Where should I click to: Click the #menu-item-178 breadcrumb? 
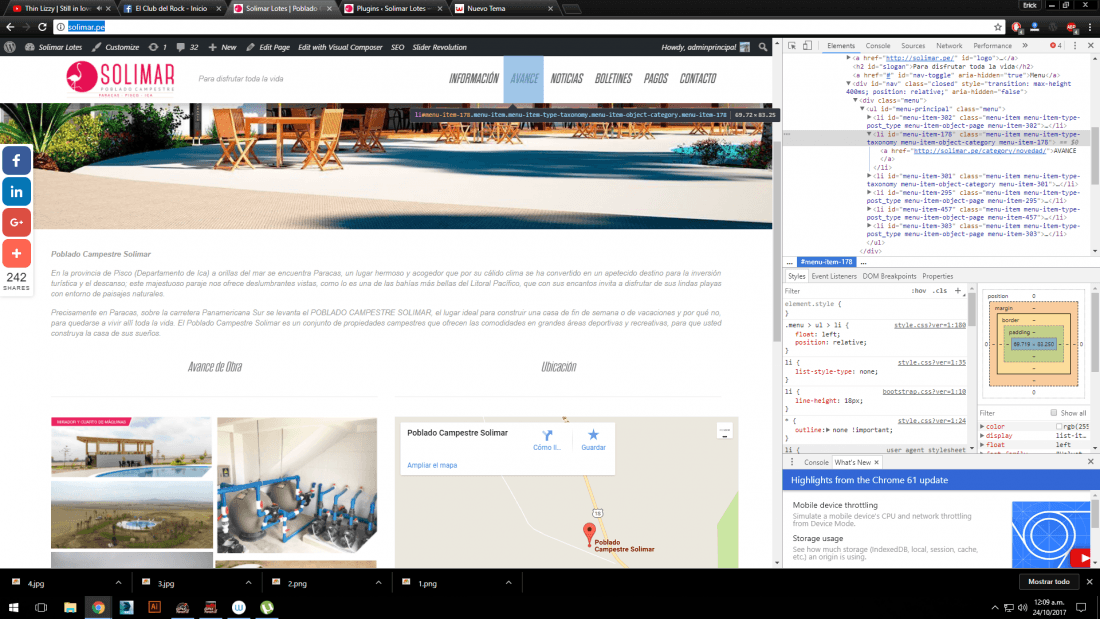coord(826,262)
